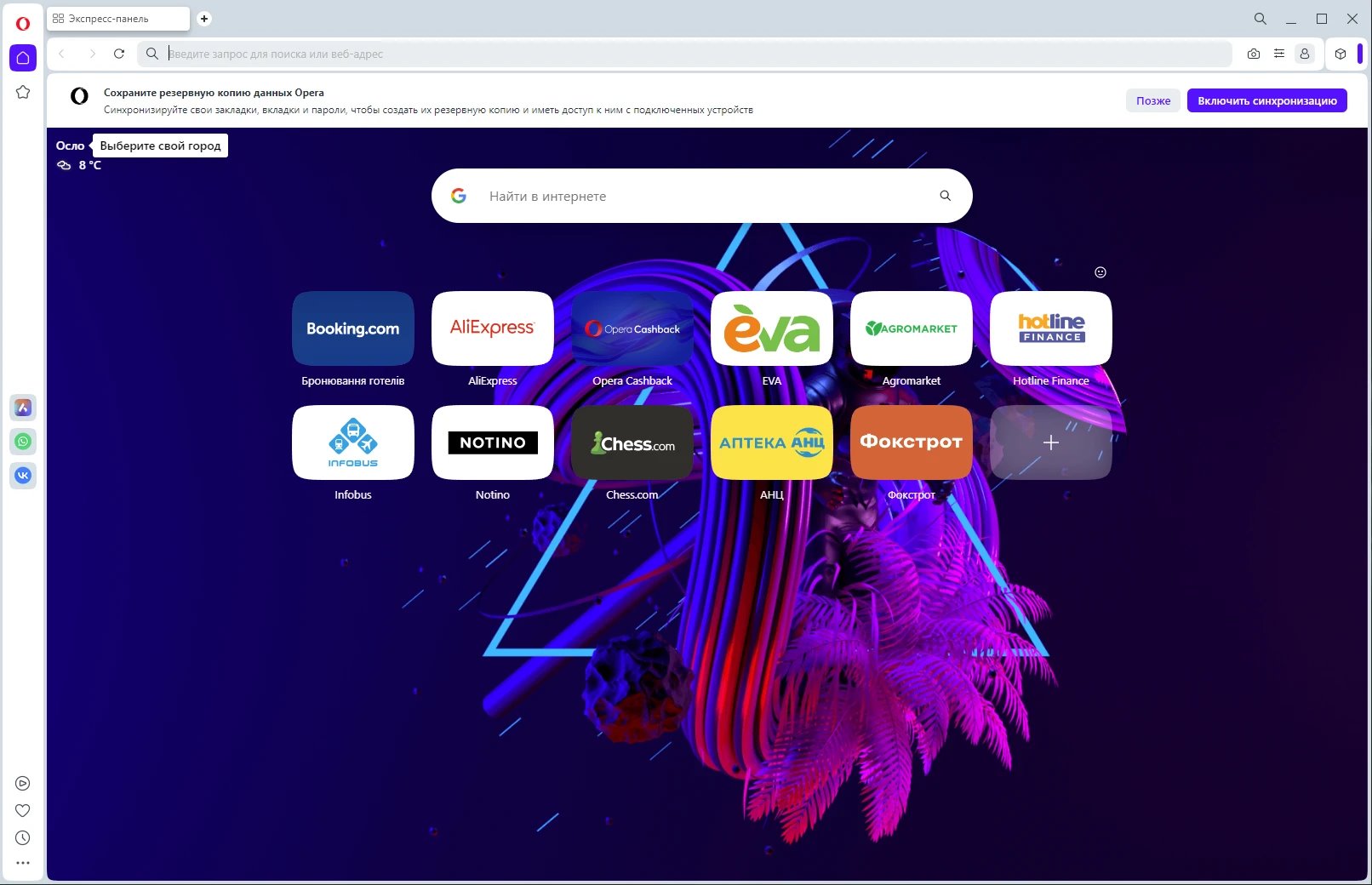Image resolution: width=1372 pixels, height=885 pixels.
Task: Open History clock icon in sidebar
Action: (23, 838)
